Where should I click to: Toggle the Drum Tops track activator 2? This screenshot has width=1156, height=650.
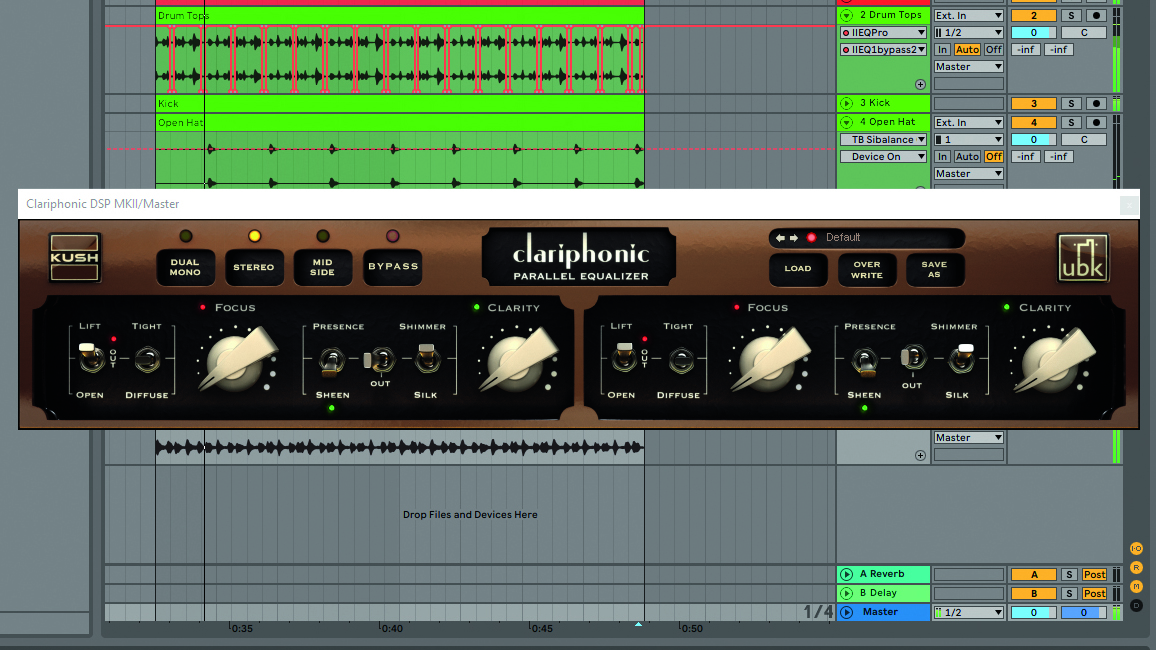1033,15
